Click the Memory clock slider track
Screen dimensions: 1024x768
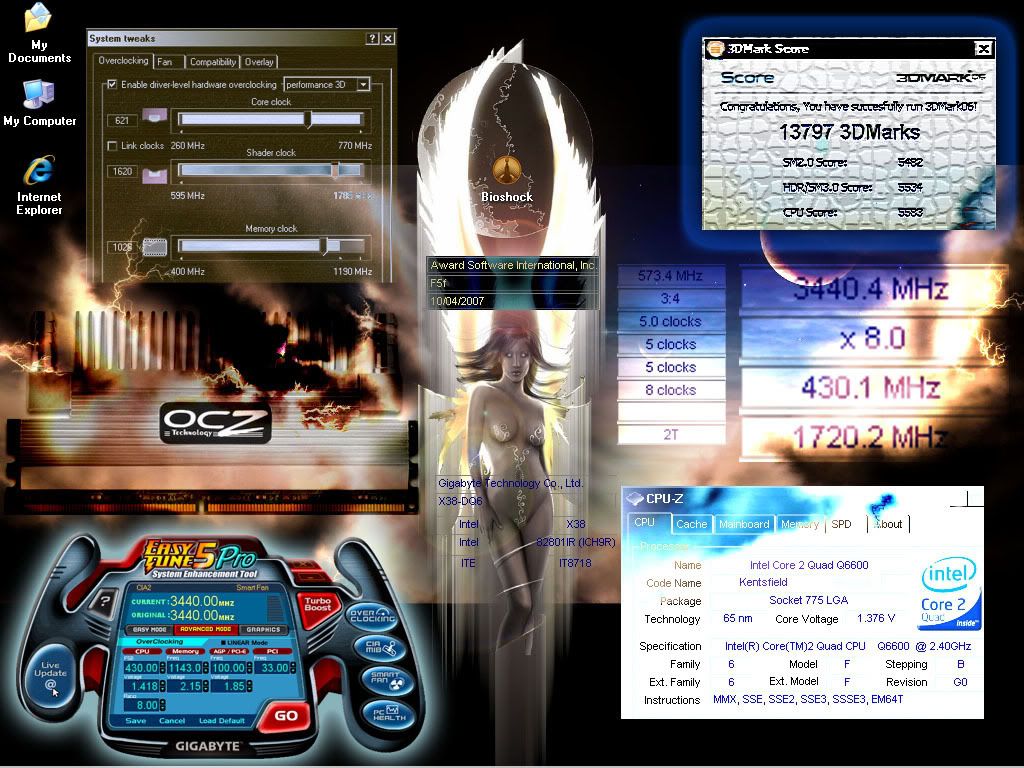(x=271, y=246)
